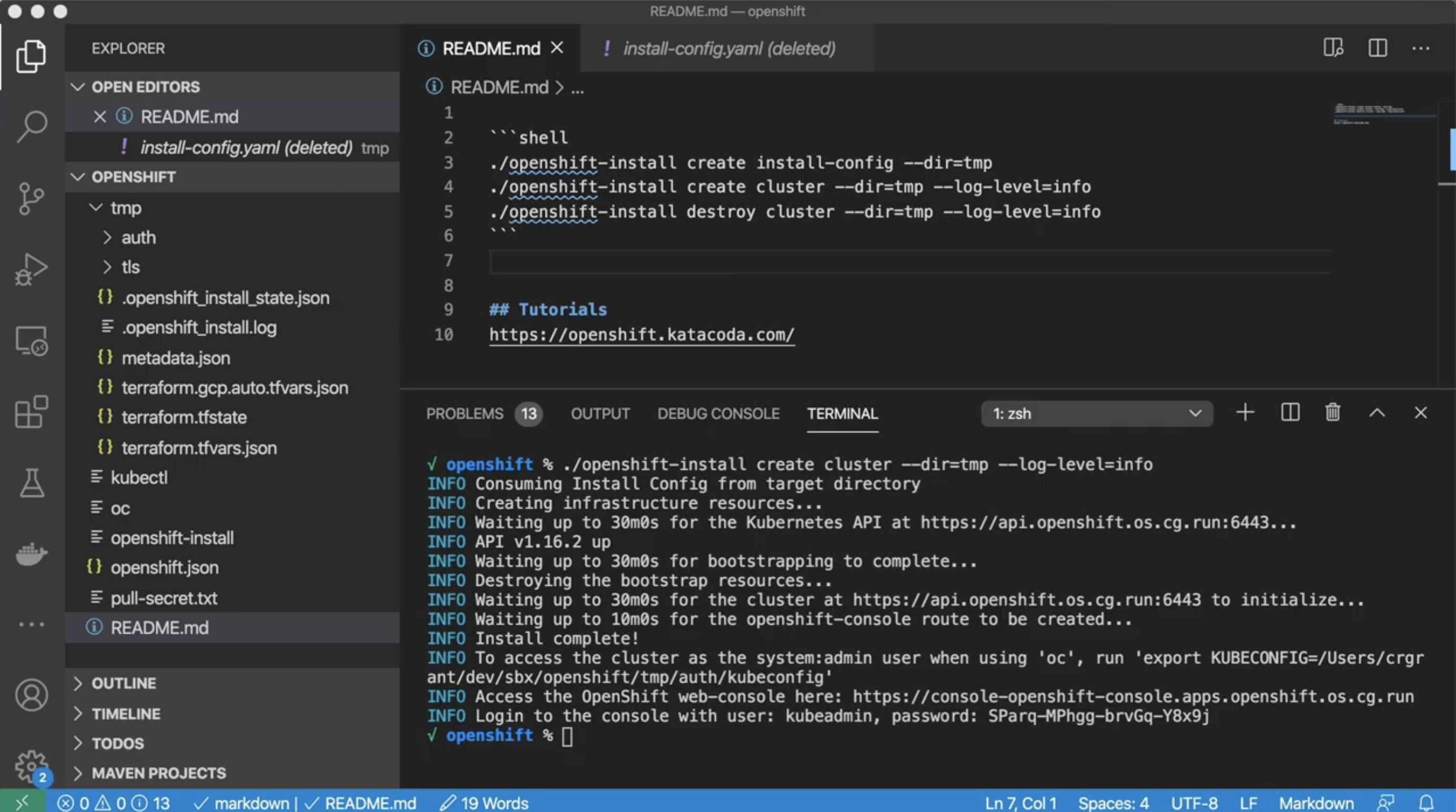Switch to the Debug Console tab
Image resolution: width=1456 pixels, height=812 pixels.
719,414
